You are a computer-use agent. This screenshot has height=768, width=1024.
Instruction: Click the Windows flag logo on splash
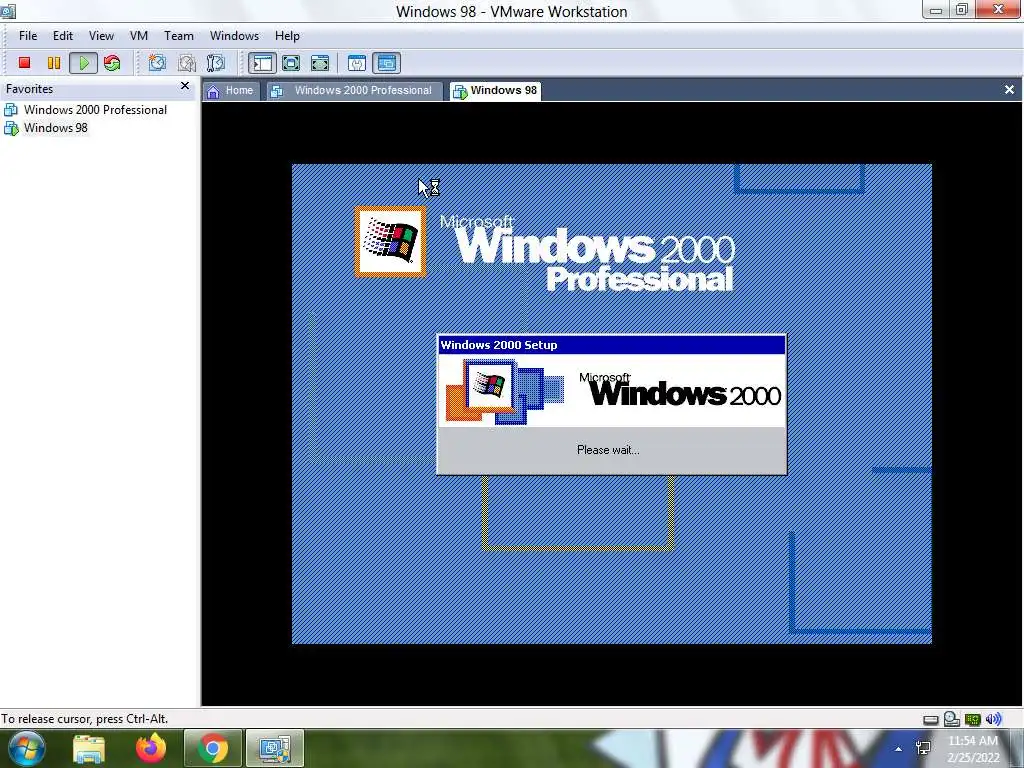coord(390,242)
